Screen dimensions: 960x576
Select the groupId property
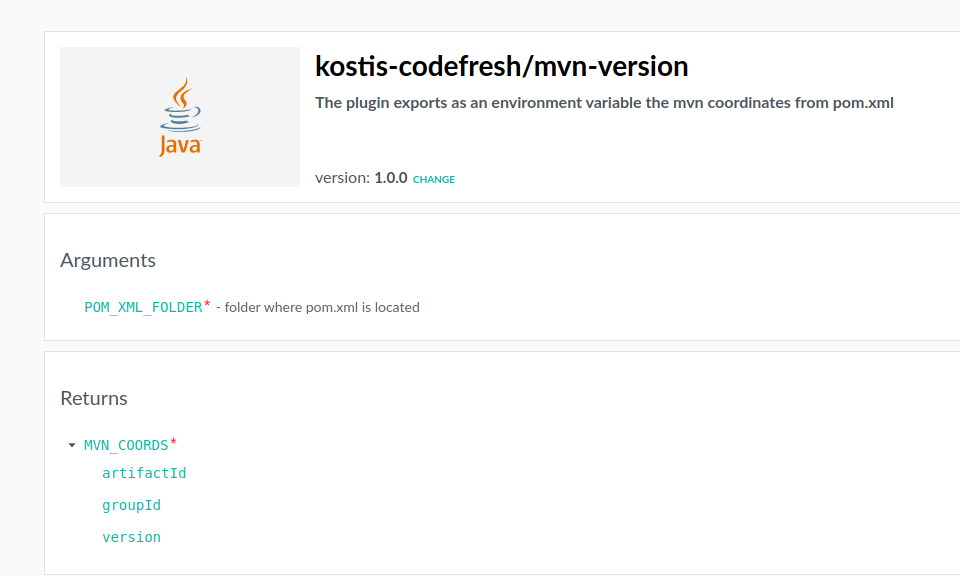tap(131, 505)
